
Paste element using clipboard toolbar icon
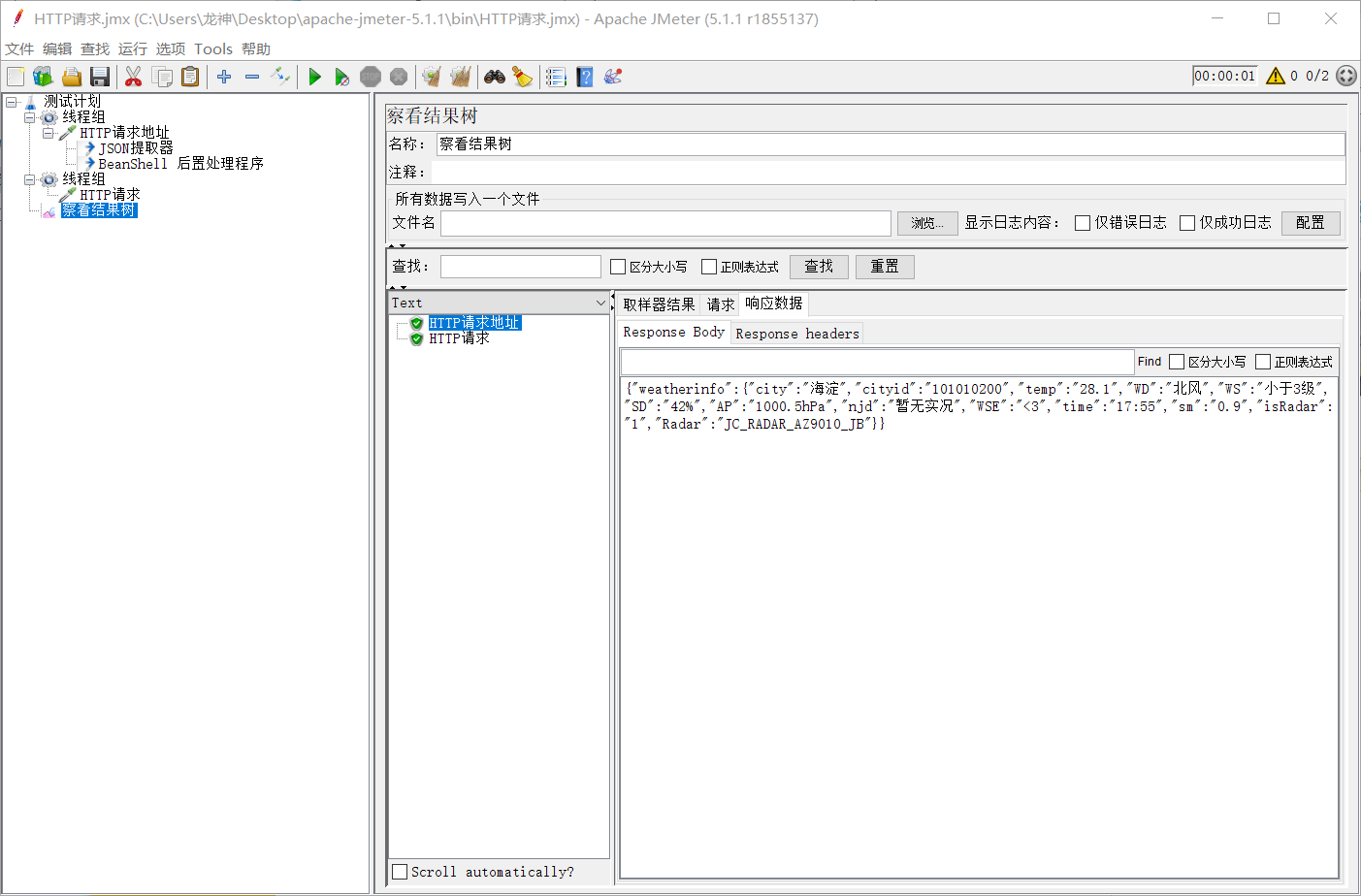point(190,77)
